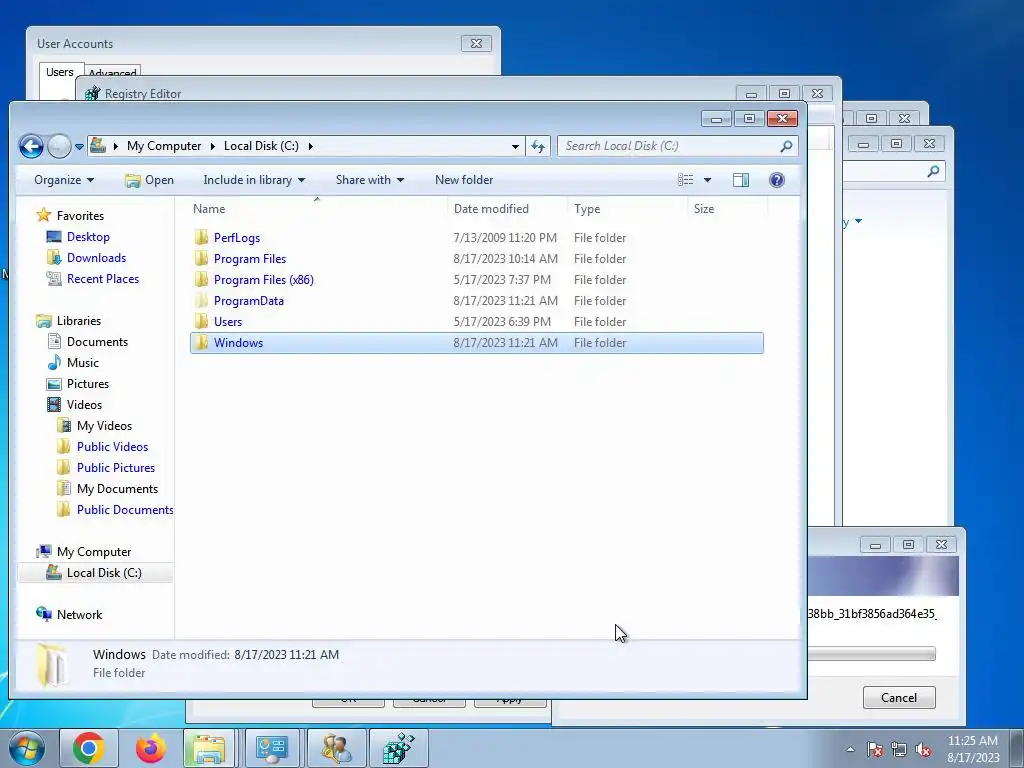Click the Registry Editor title icon

pos(93,93)
